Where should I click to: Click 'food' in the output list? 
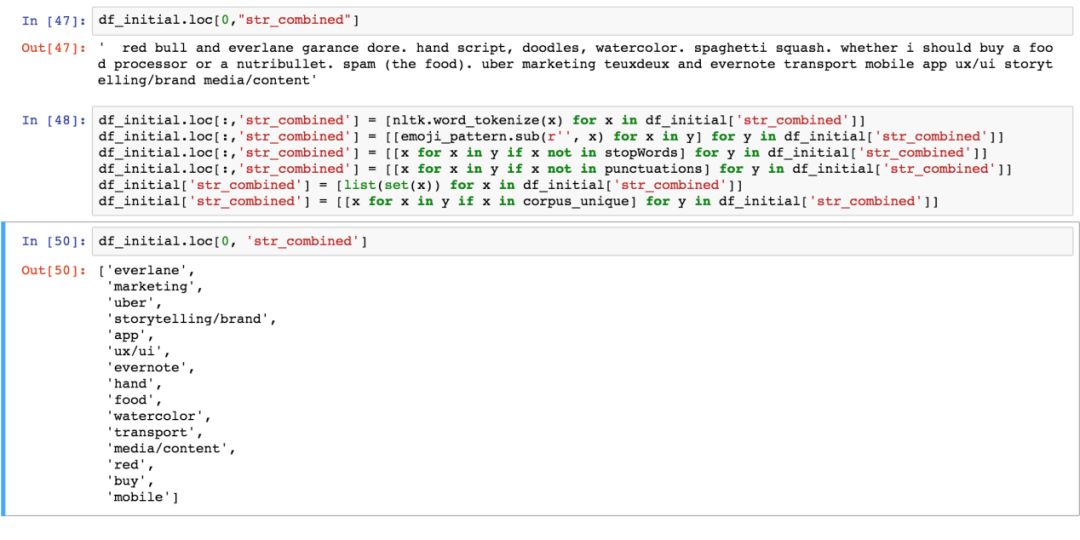tap(134, 400)
